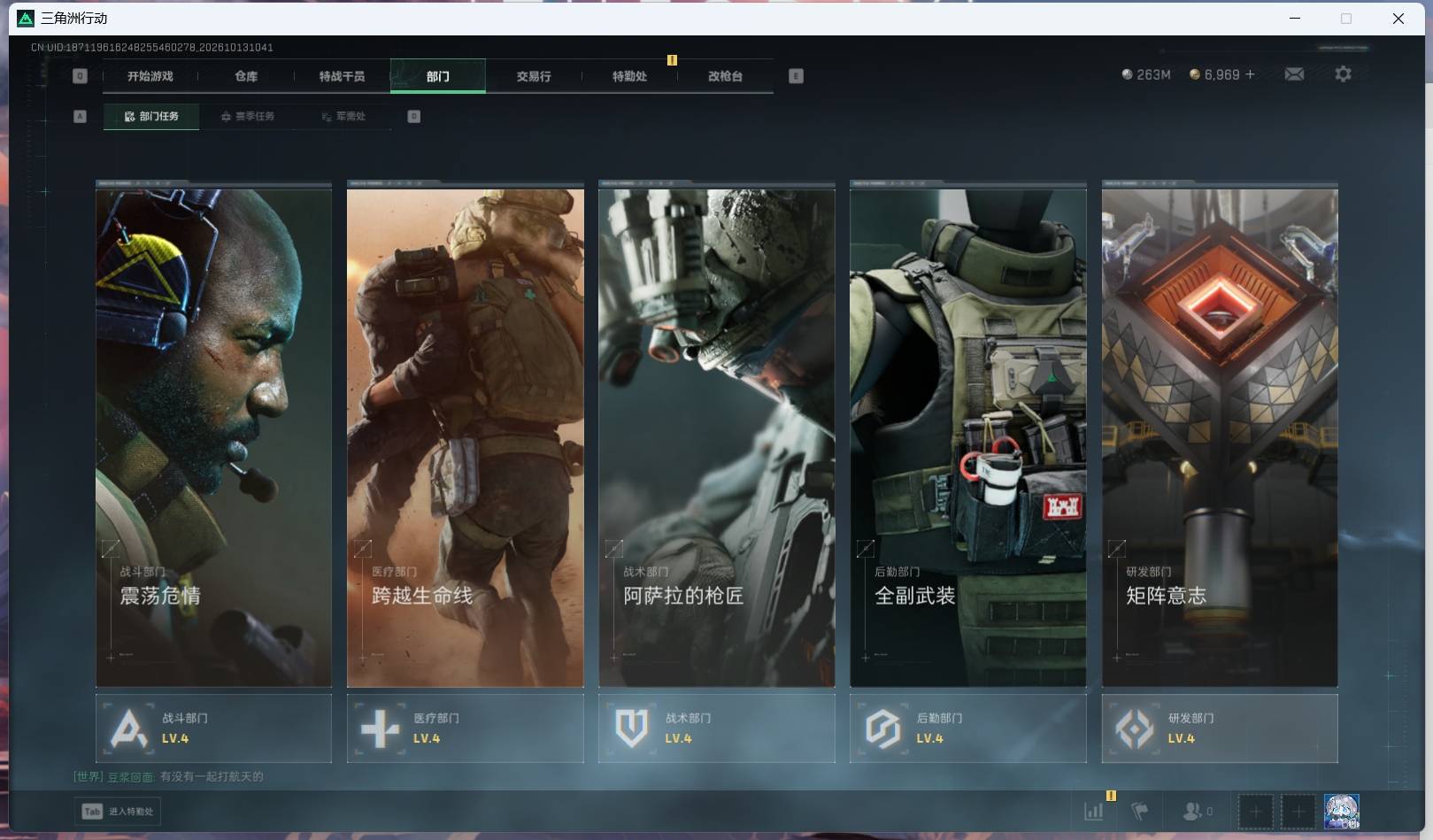Open the 跨越生命线 medical department card
Image resolution: width=1433 pixels, height=840 pixels.
[x=465, y=435]
